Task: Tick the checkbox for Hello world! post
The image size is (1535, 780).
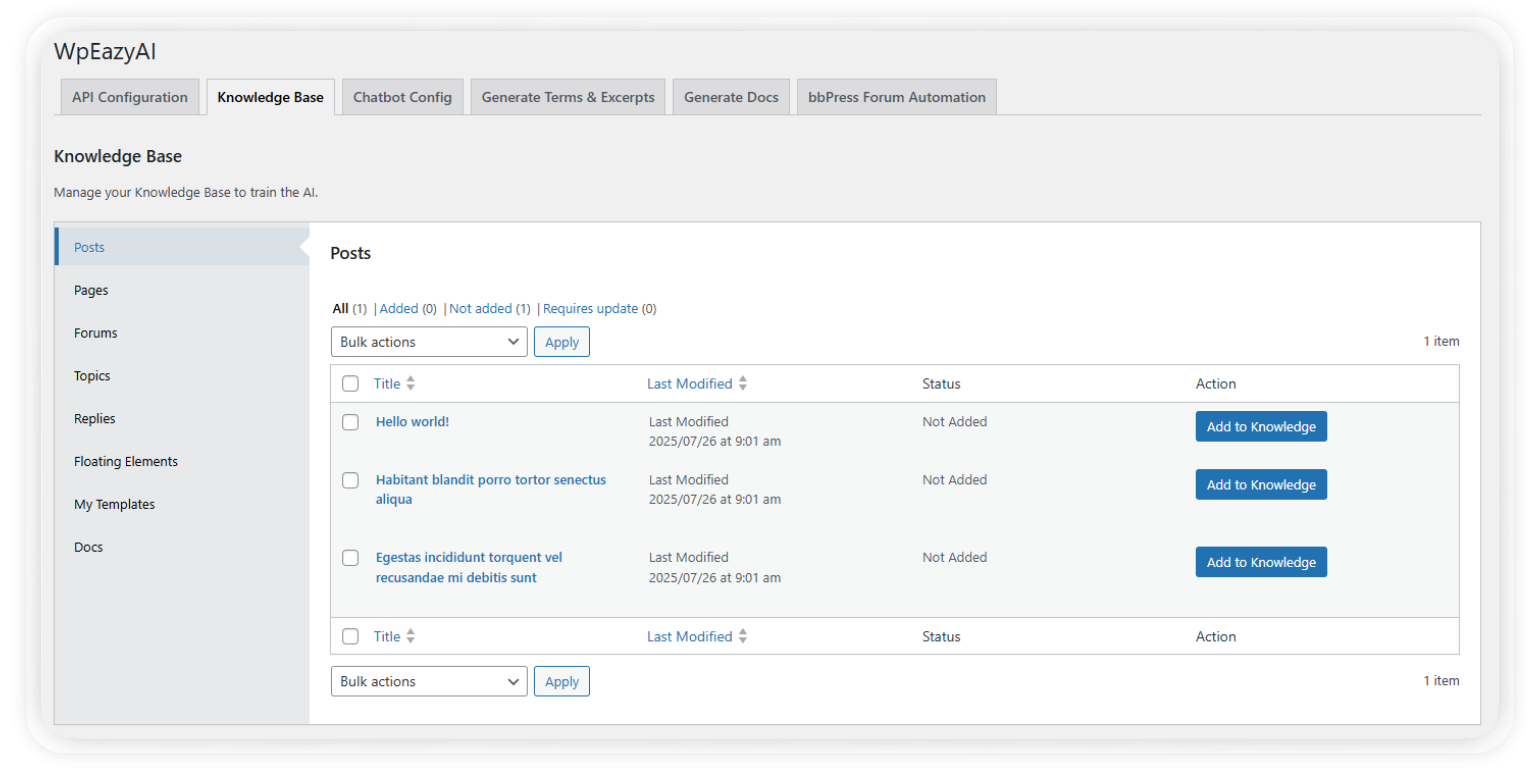Action: (350, 422)
